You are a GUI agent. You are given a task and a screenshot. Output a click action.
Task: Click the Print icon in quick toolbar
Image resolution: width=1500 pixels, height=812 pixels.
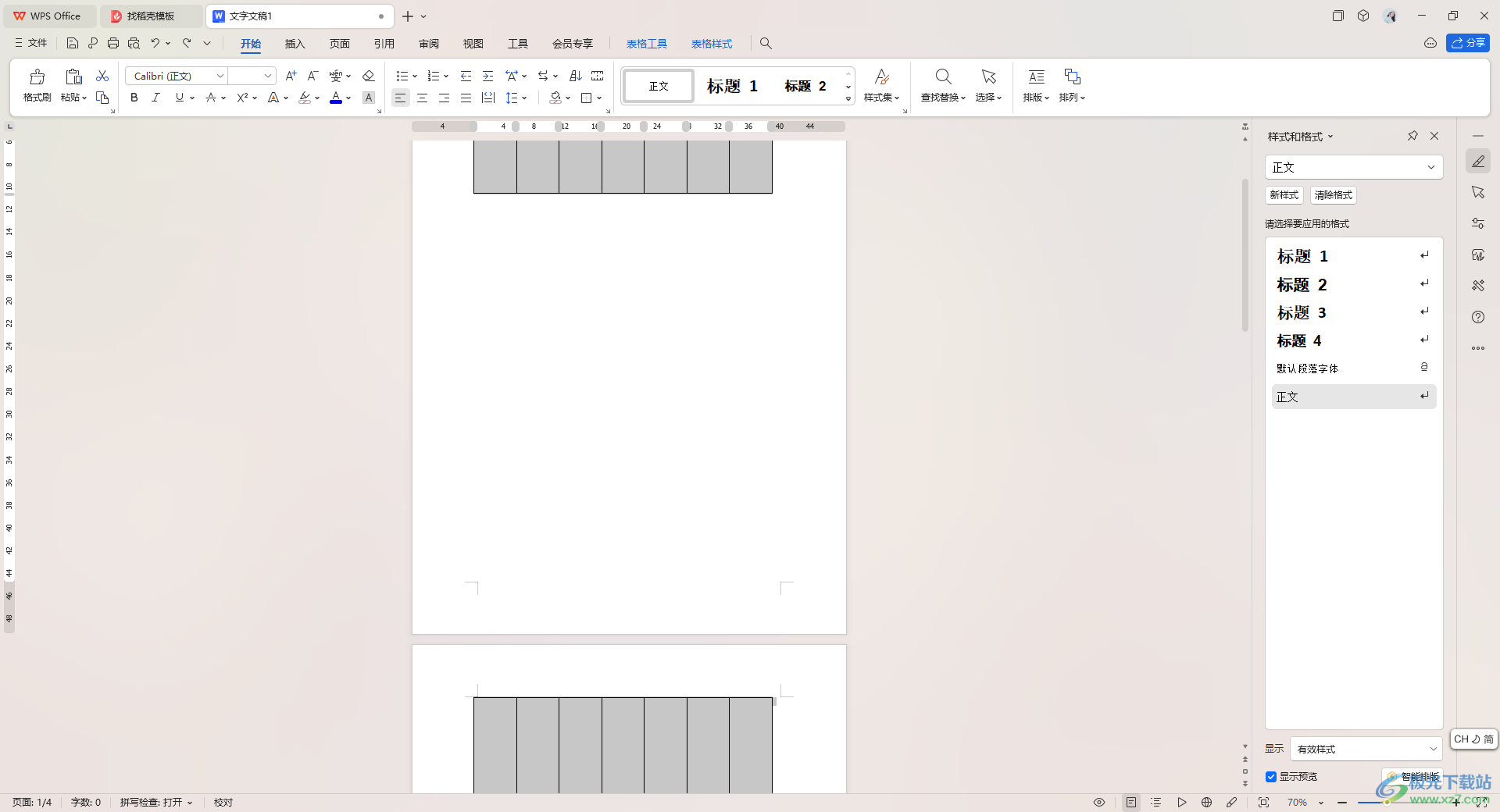coord(113,43)
